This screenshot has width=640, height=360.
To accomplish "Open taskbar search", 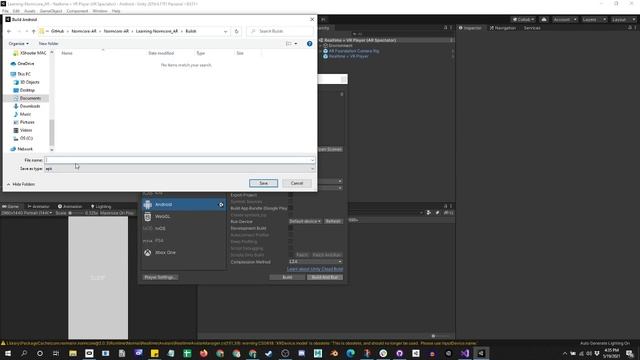I will 24,353.
